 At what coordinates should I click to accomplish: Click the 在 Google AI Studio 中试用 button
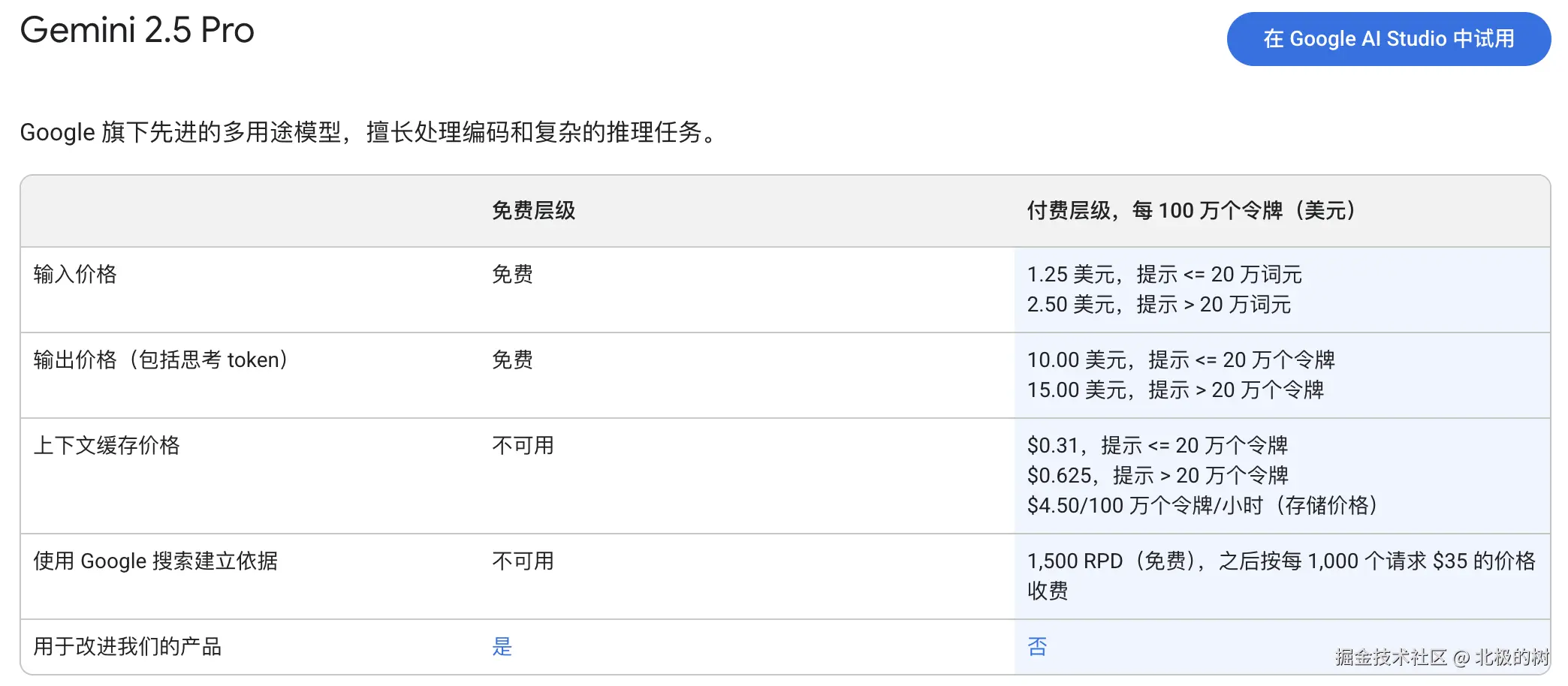(1388, 39)
